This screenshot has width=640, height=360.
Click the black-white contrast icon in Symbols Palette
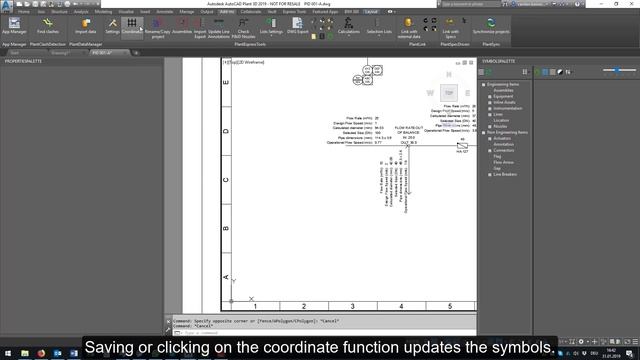pyautogui.click(x=560, y=72)
